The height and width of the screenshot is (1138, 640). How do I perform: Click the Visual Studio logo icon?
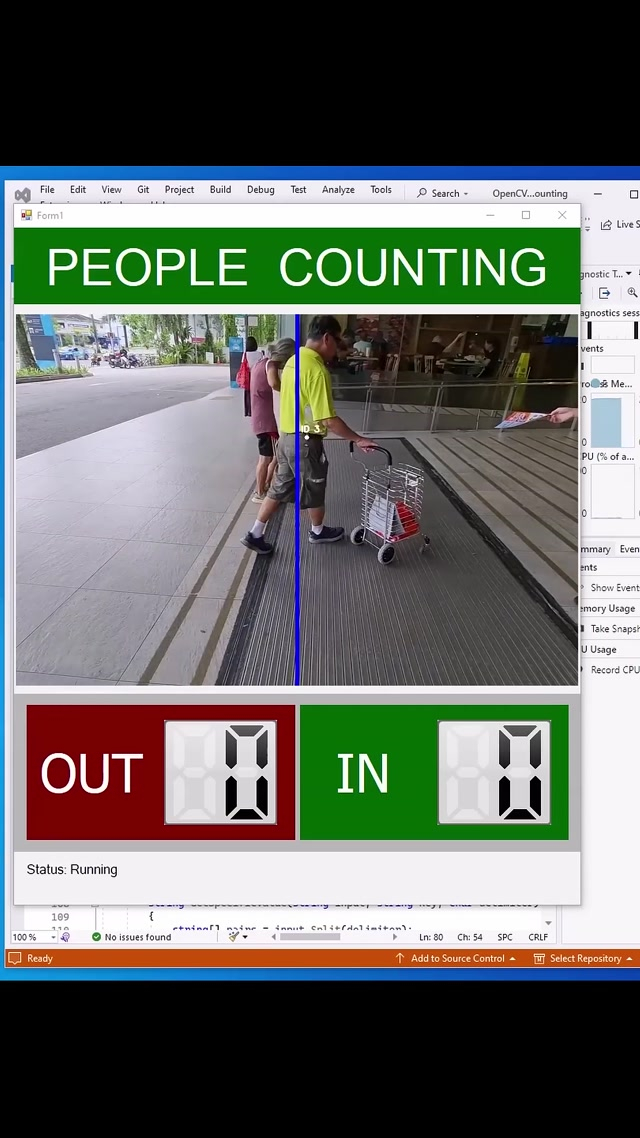(22, 194)
